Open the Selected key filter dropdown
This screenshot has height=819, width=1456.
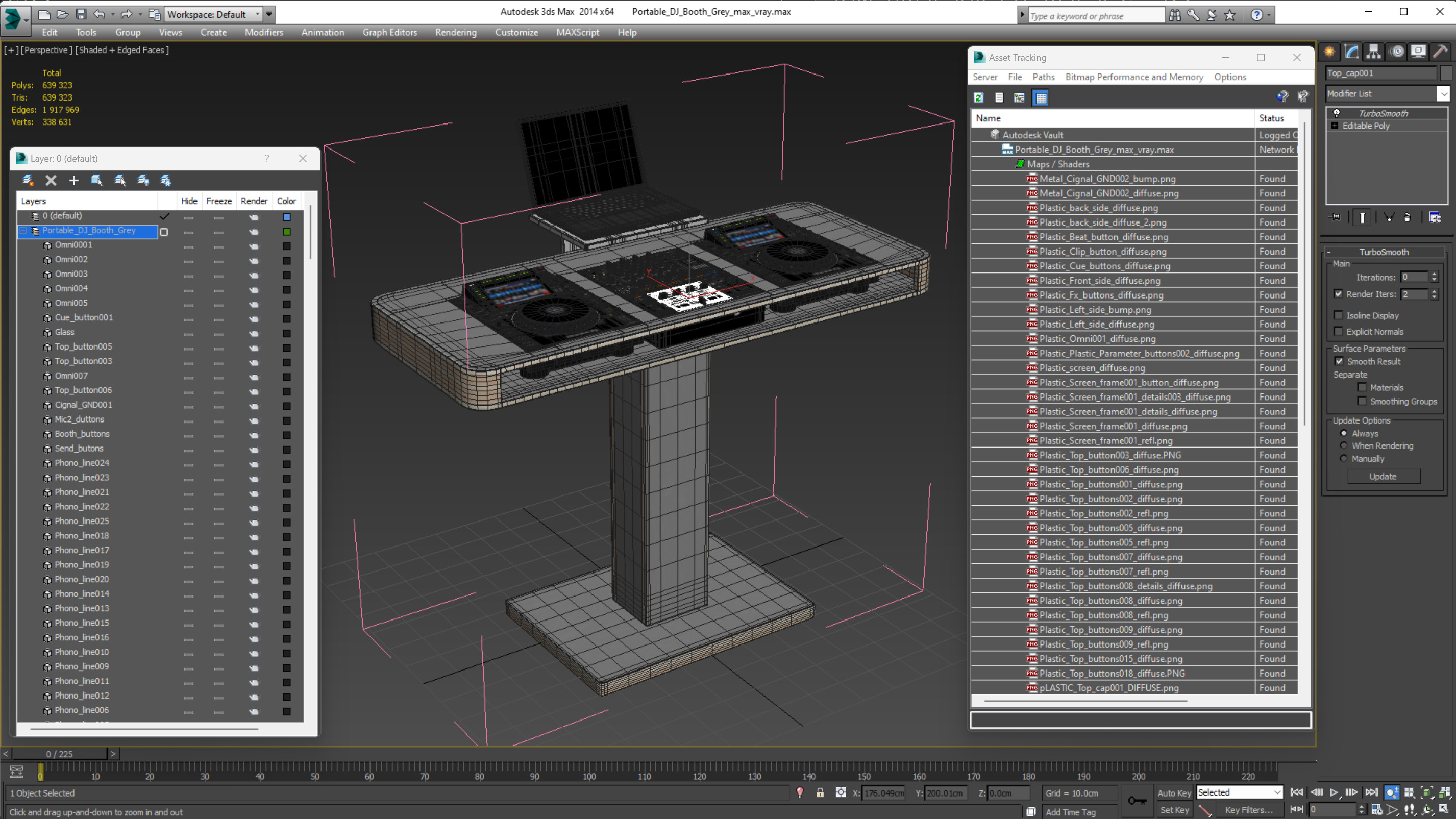click(x=1239, y=792)
